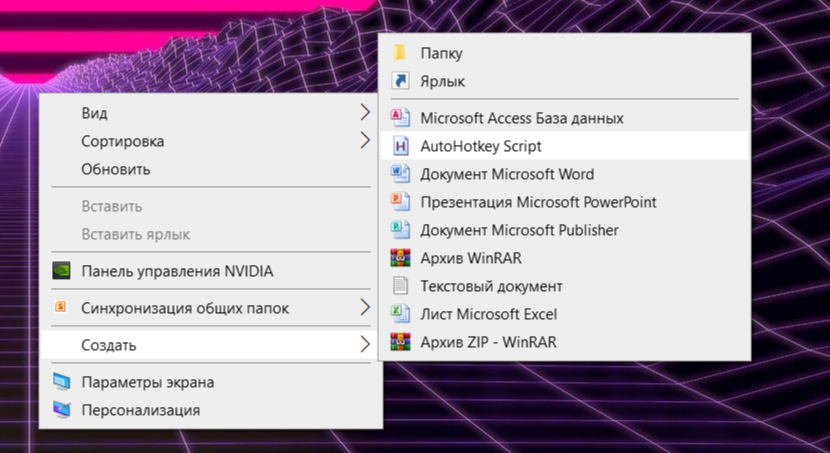The height and width of the screenshot is (453, 830).
Task: Click the Excel sheet icon
Action: pyautogui.click(x=400, y=314)
